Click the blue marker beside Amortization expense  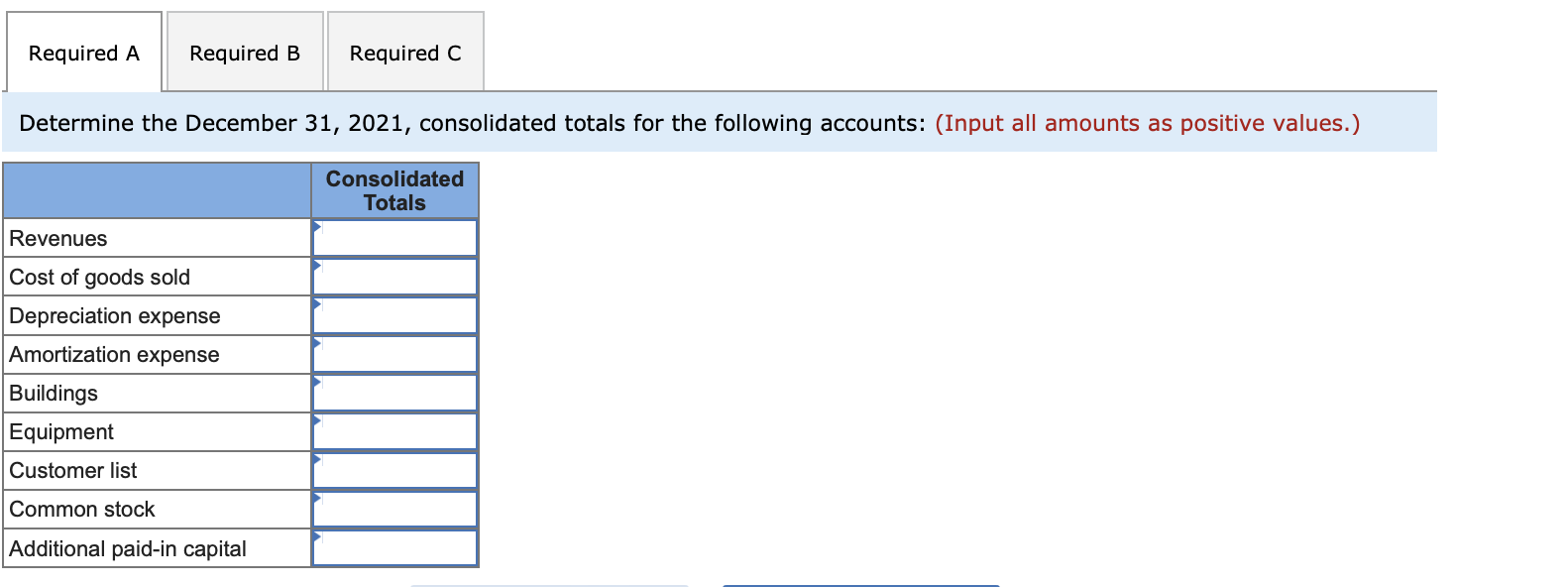[316, 342]
